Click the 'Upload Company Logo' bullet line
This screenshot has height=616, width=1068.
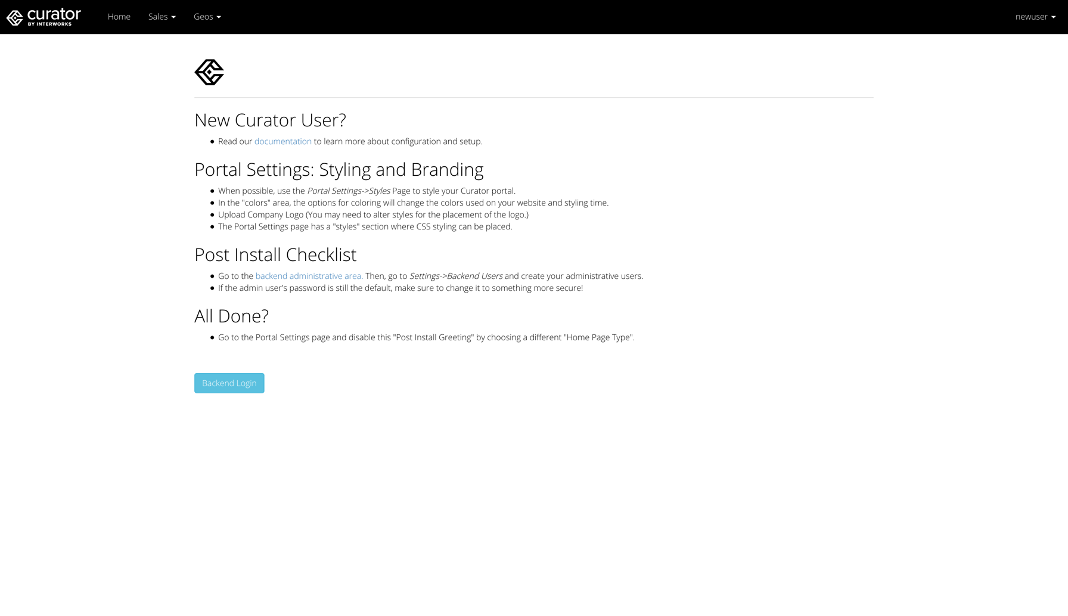(373, 215)
